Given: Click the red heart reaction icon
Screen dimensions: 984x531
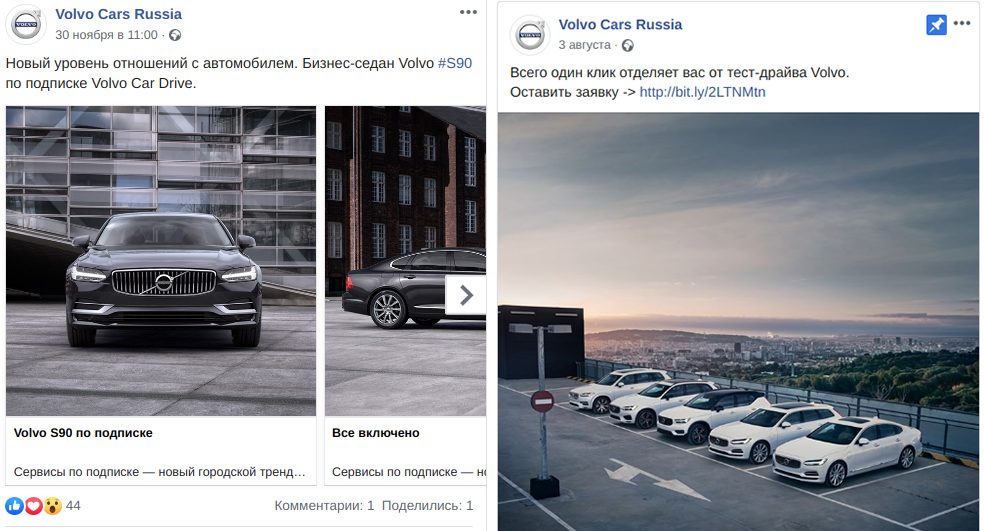Looking at the screenshot, I should [33, 506].
